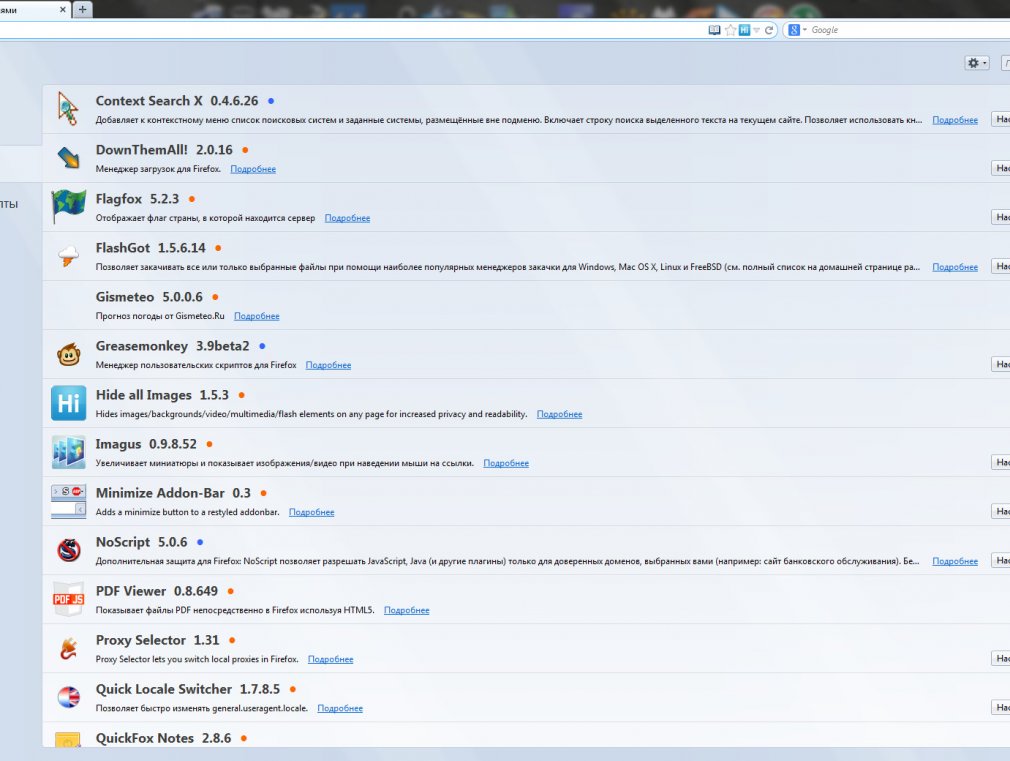Click the settings button in DownThemAll! row
Image resolution: width=1010 pixels, height=761 pixels.
1000,168
